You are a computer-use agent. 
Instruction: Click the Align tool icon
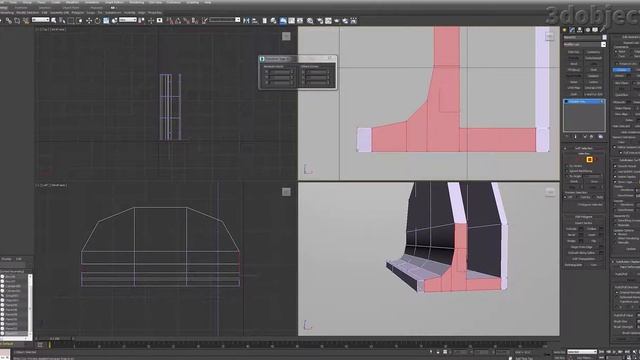coord(255,20)
